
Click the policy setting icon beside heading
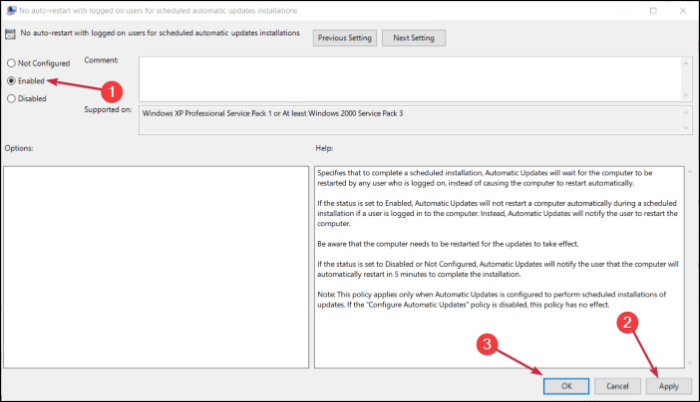10,34
